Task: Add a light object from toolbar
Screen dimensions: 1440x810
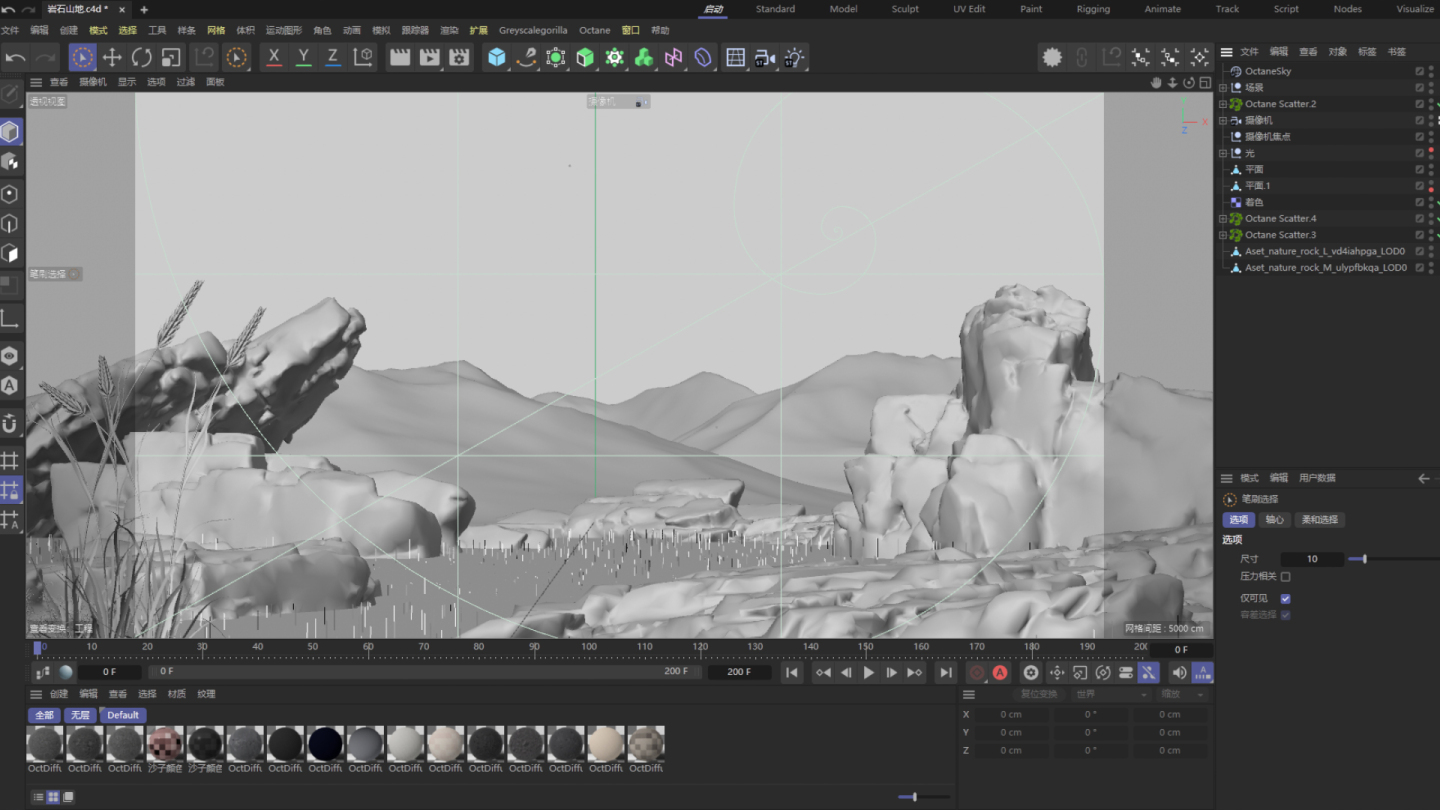Action: (794, 57)
